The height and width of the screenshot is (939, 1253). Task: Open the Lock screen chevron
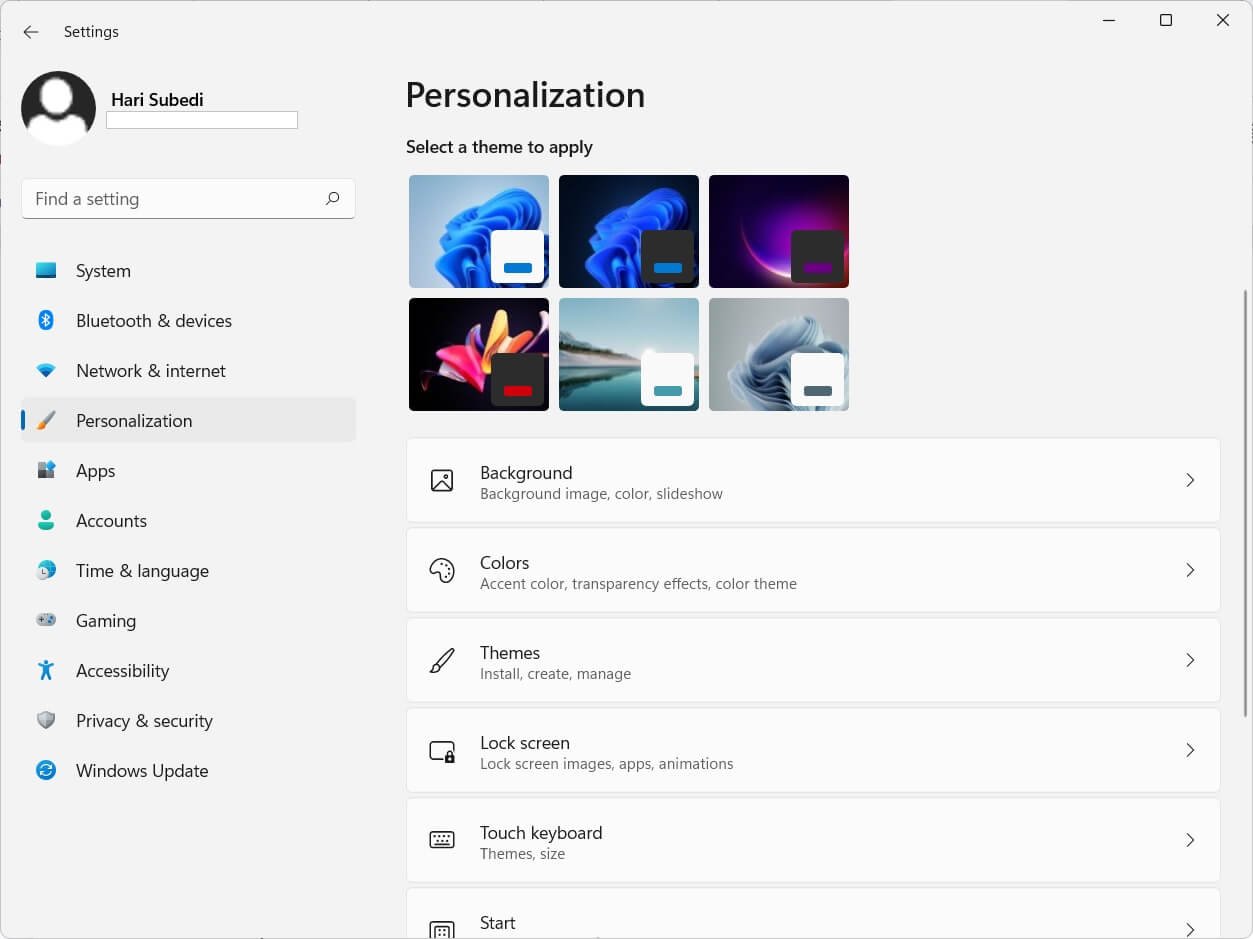[x=1190, y=750]
